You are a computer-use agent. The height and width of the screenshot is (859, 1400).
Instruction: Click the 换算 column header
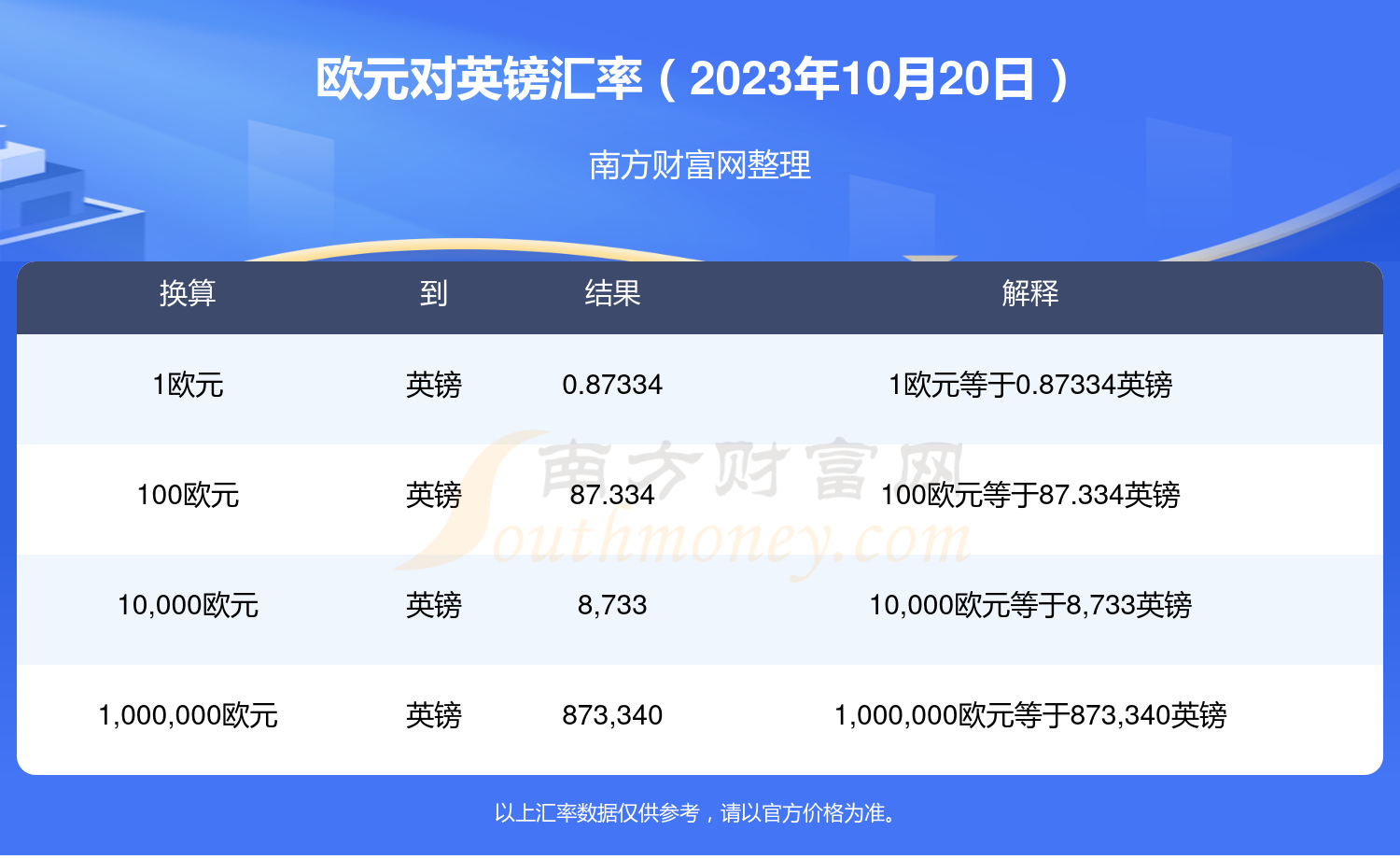[x=188, y=293]
